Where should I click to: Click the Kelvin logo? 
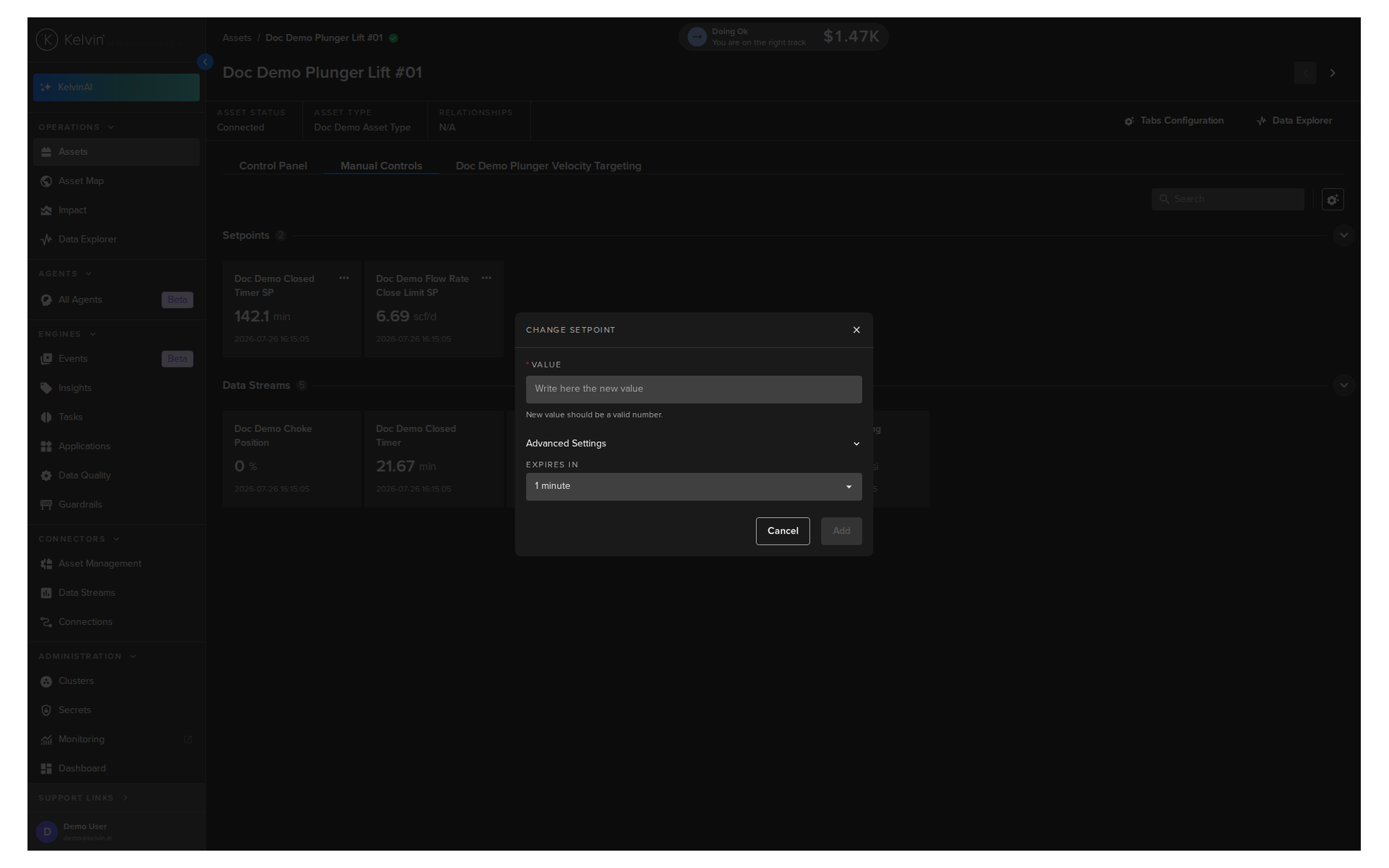pos(71,40)
